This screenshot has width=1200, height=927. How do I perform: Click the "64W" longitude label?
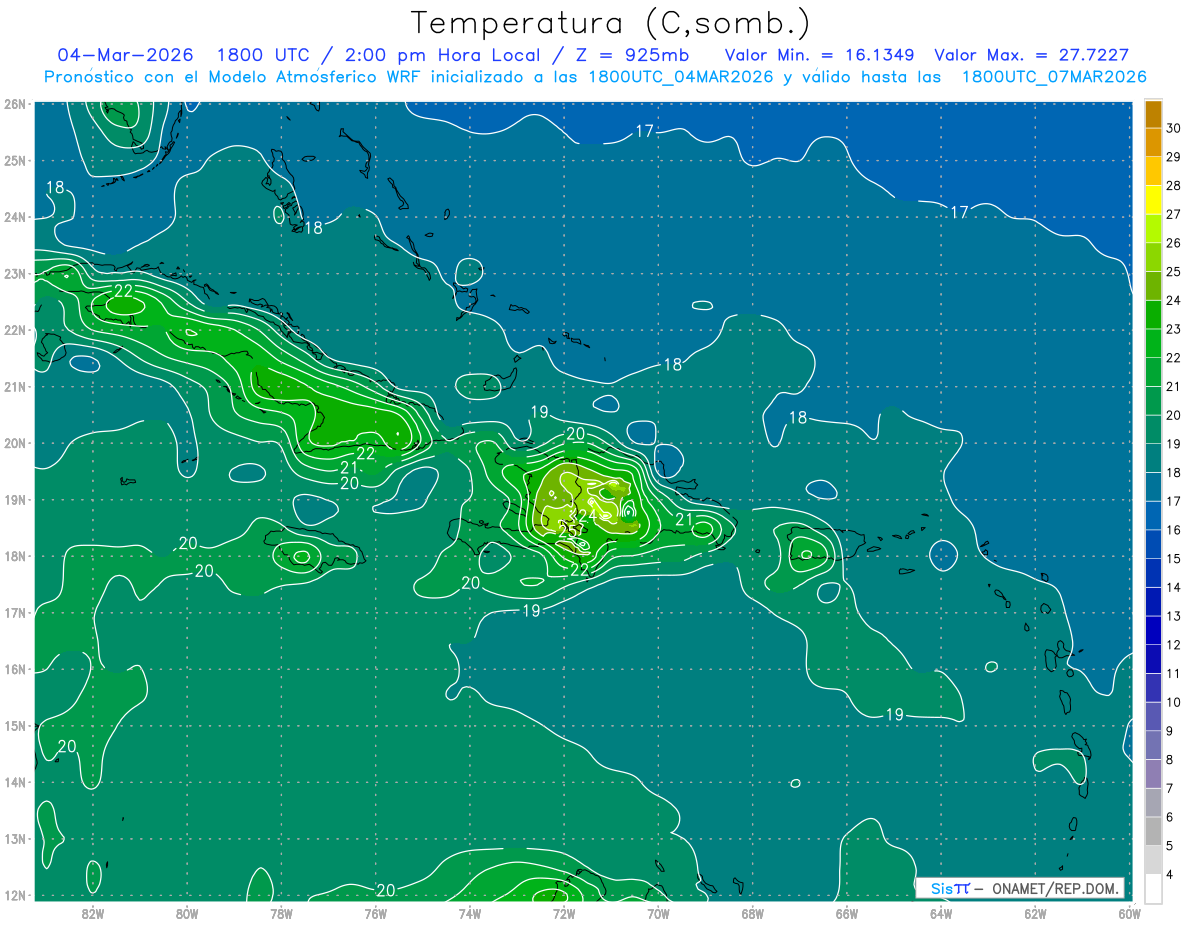[940, 913]
